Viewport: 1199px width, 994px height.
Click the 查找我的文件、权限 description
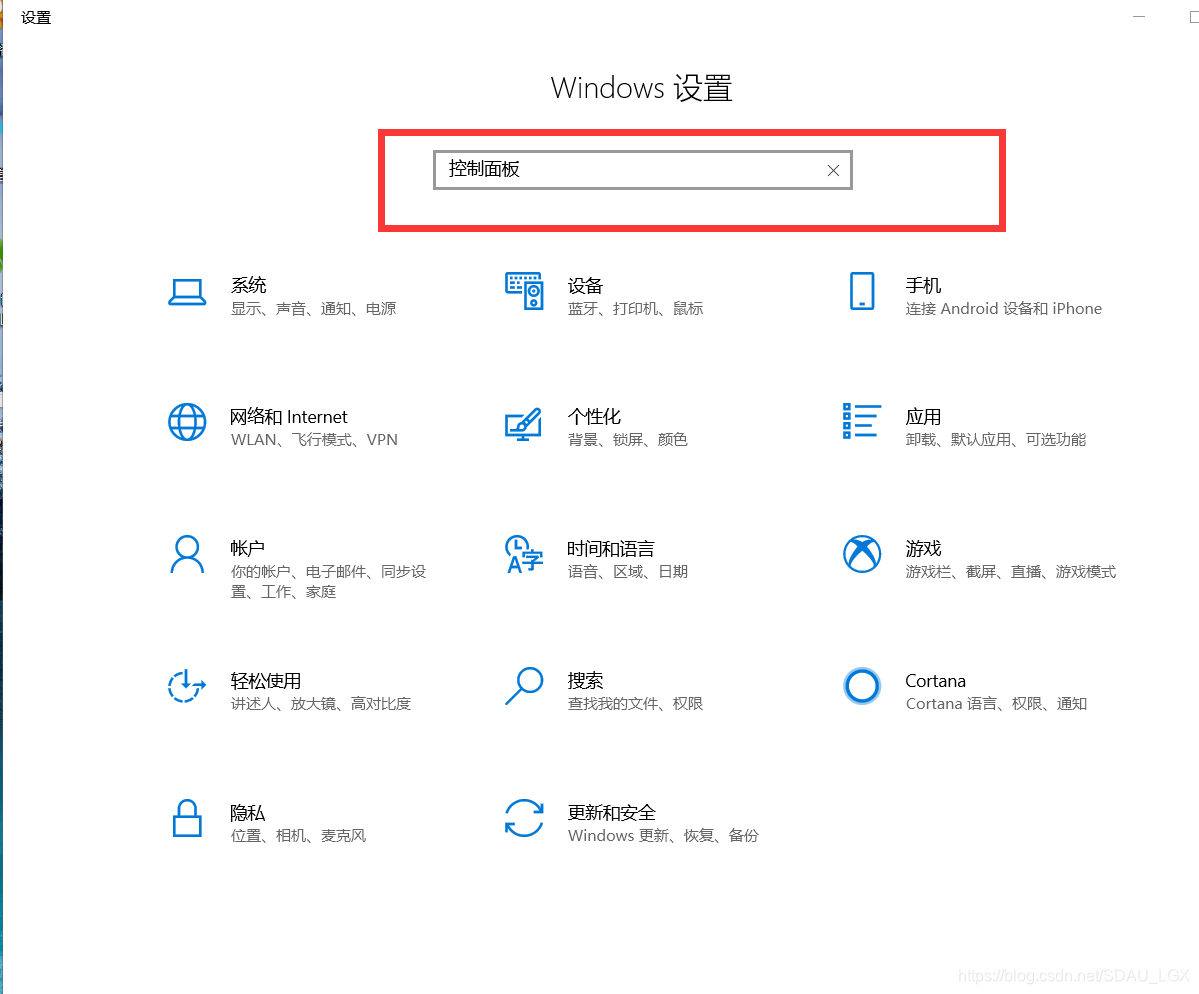click(635, 703)
